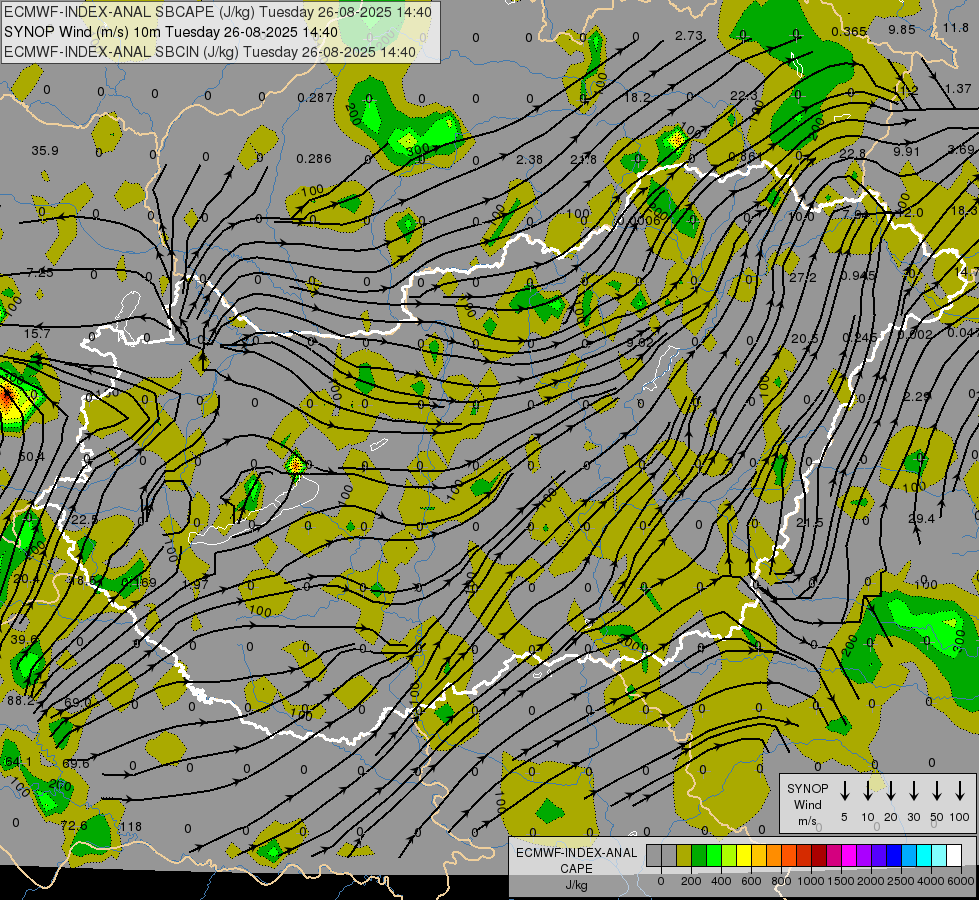Click the 2.73 value on the map
979x900 pixels.
(x=689, y=36)
